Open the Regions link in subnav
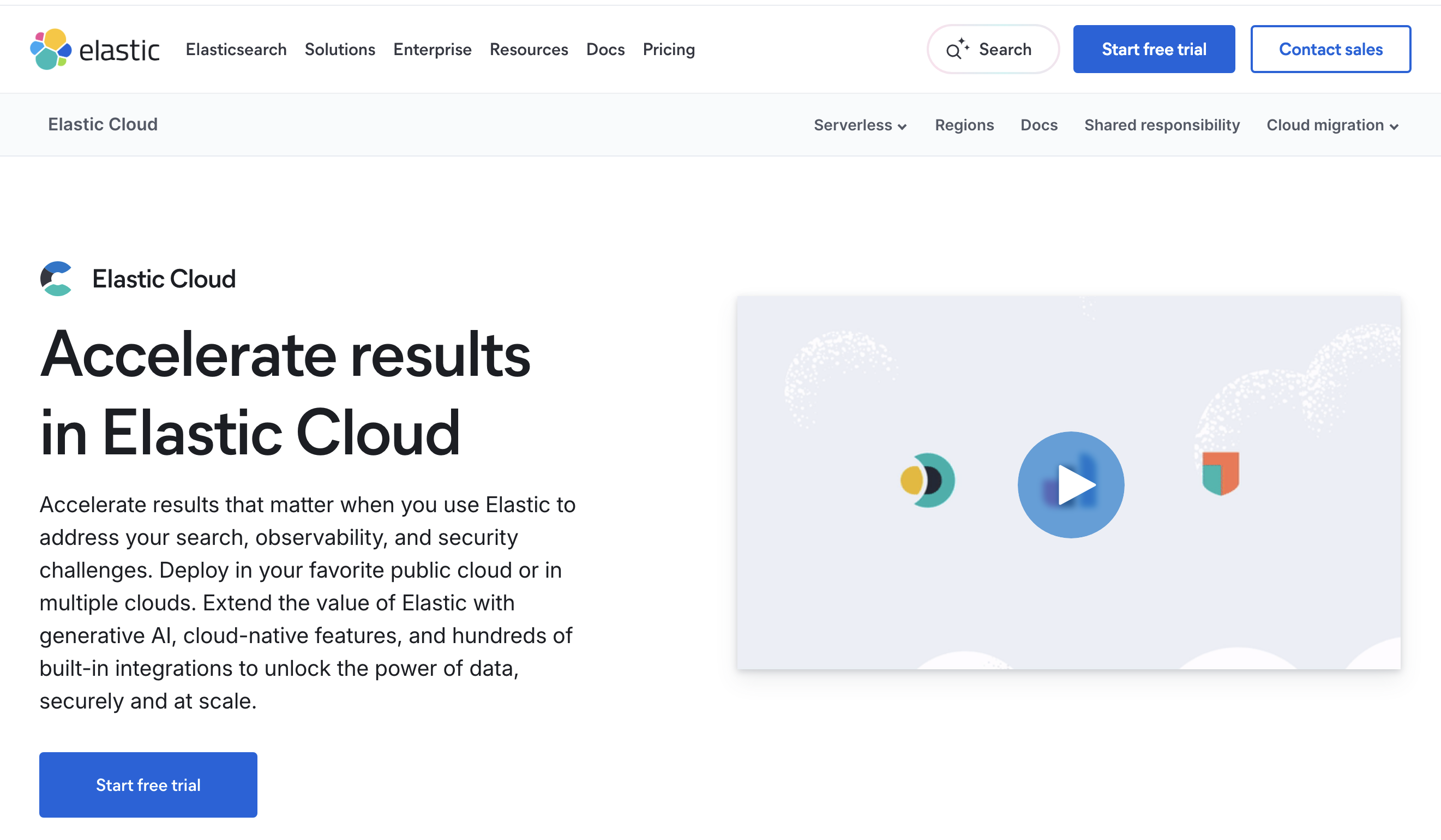The height and width of the screenshot is (840, 1441). coord(964,125)
